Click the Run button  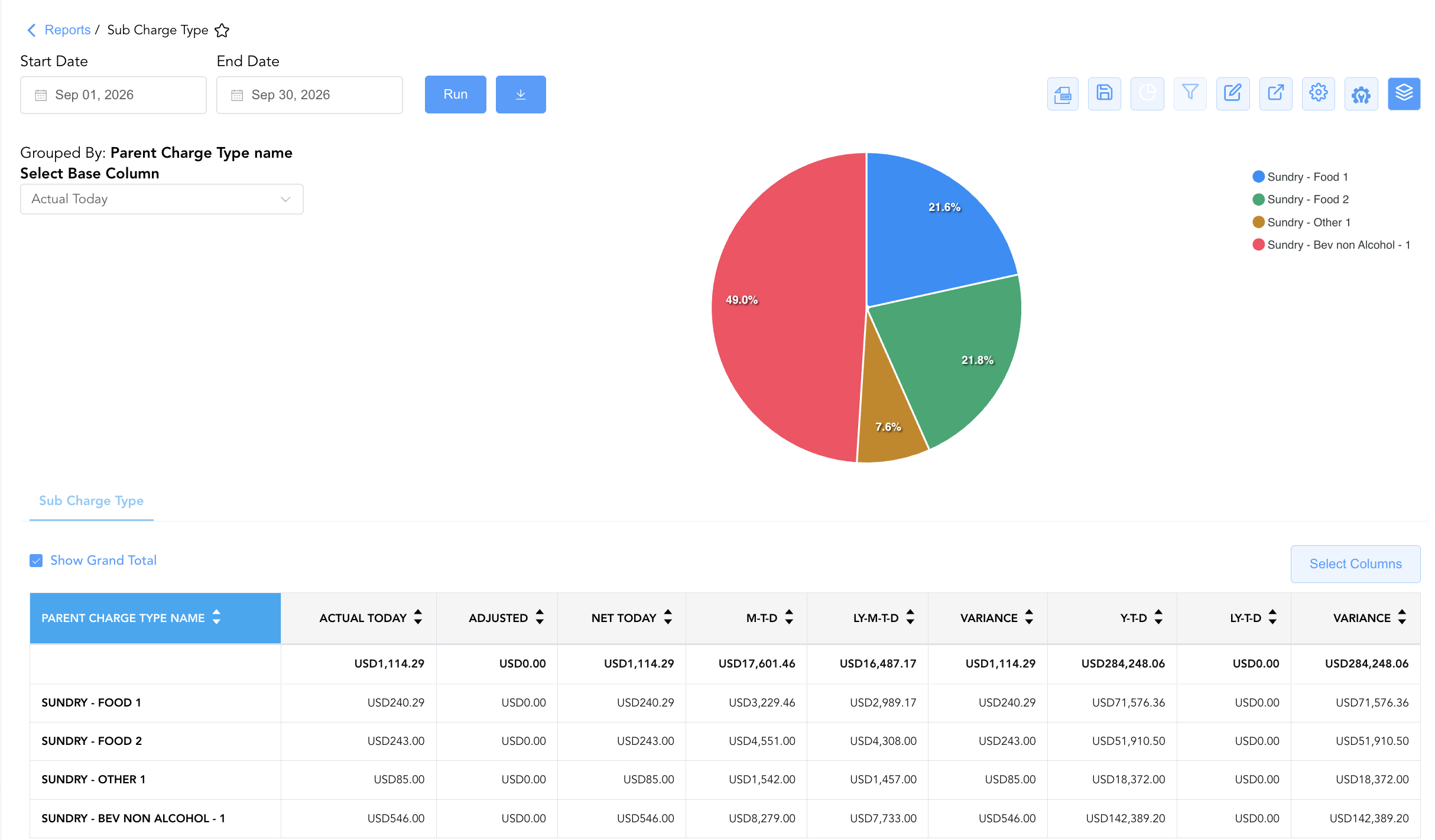coord(456,95)
